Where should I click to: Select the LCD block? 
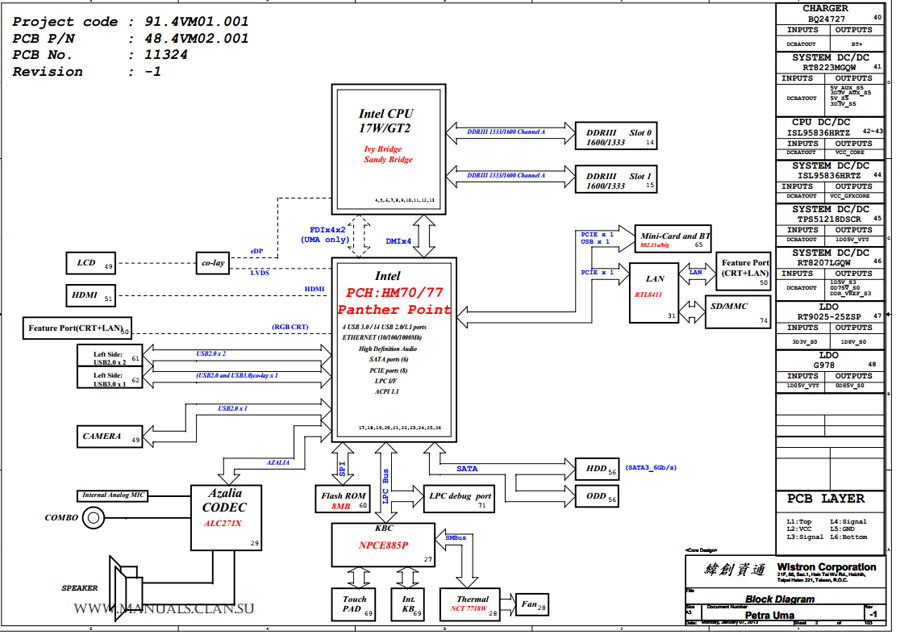91,264
